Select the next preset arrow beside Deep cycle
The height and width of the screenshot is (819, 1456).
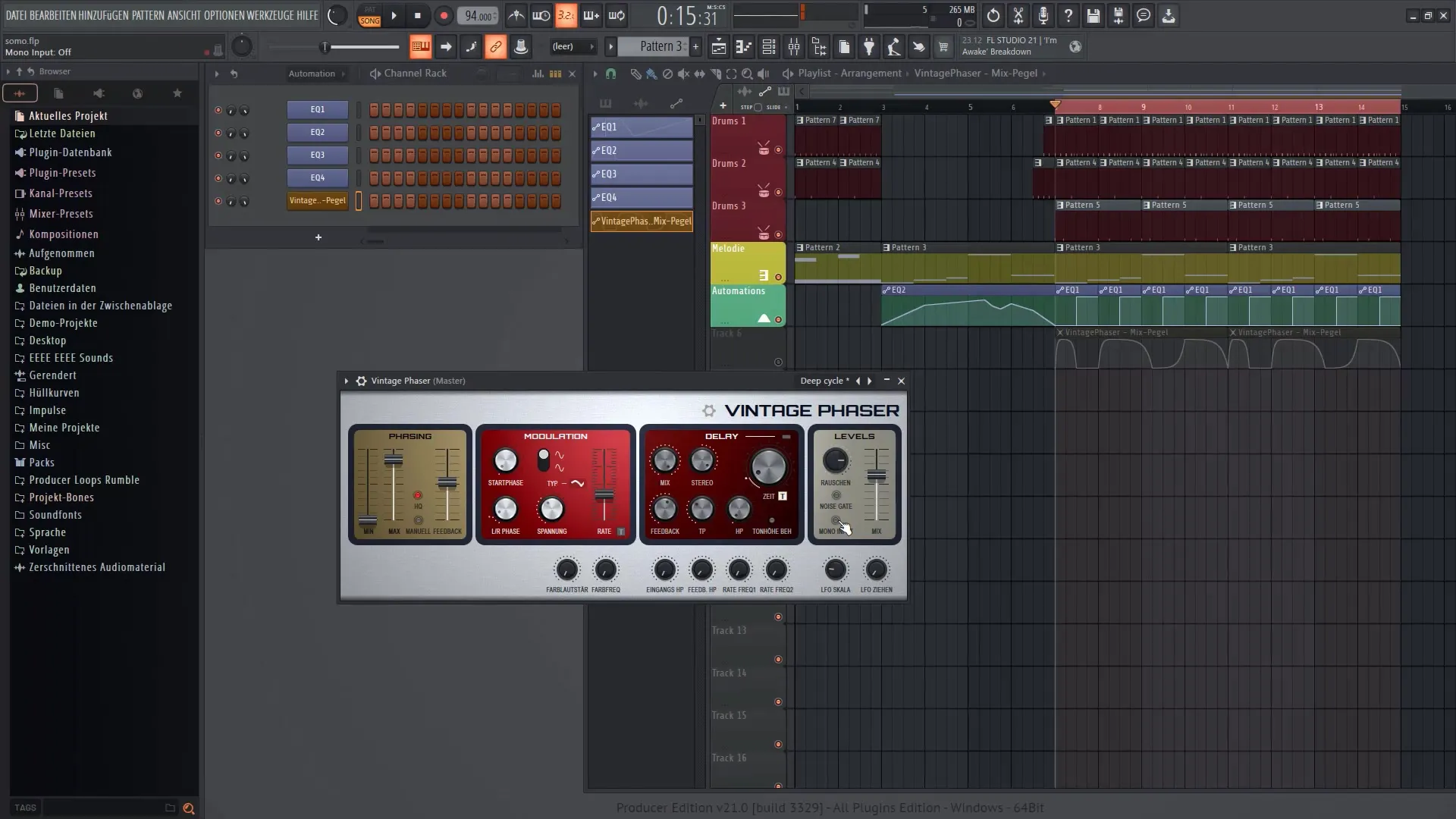(x=870, y=381)
